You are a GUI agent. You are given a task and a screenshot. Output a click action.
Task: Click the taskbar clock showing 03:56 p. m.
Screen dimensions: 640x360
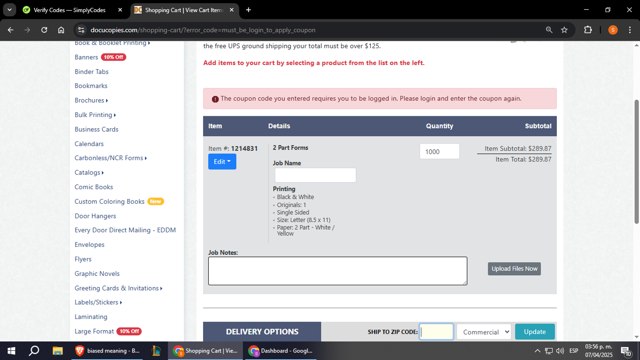[x=598, y=351]
